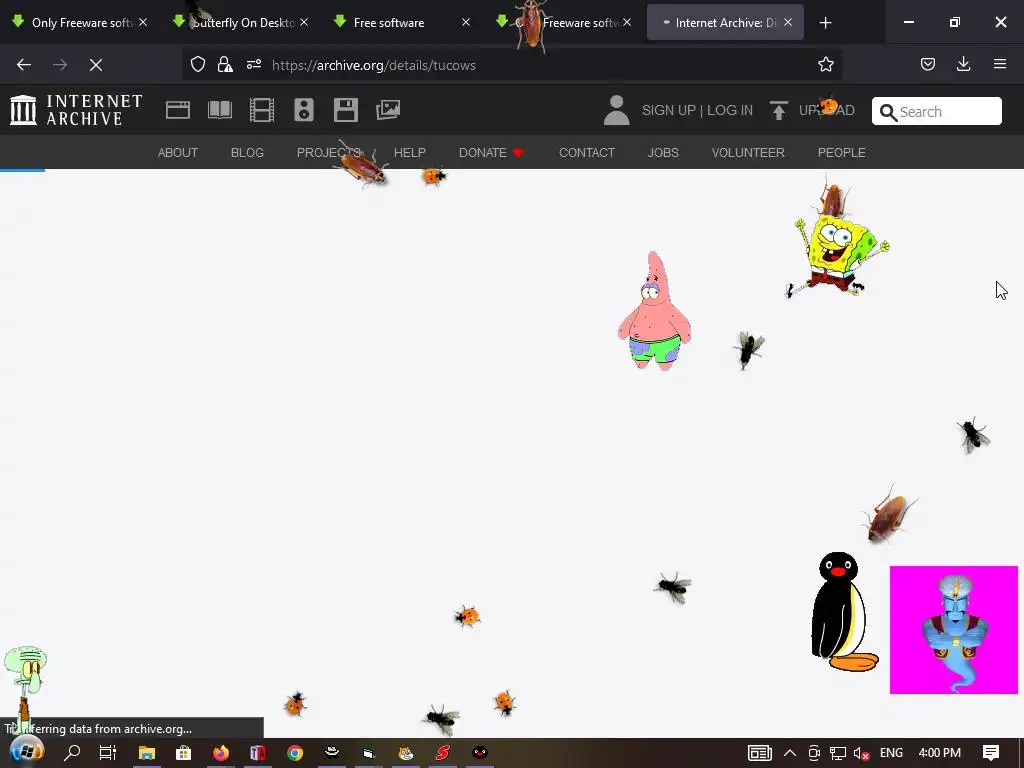Open the PEOPLE link
The image size is (1024, 768).
[x=842, y=153]
